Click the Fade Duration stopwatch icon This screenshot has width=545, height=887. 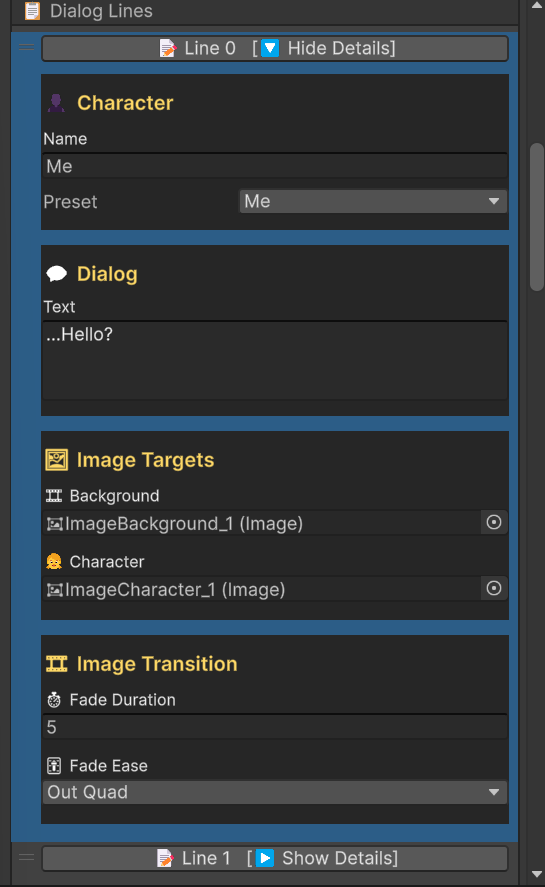click(x=54, y=700)
